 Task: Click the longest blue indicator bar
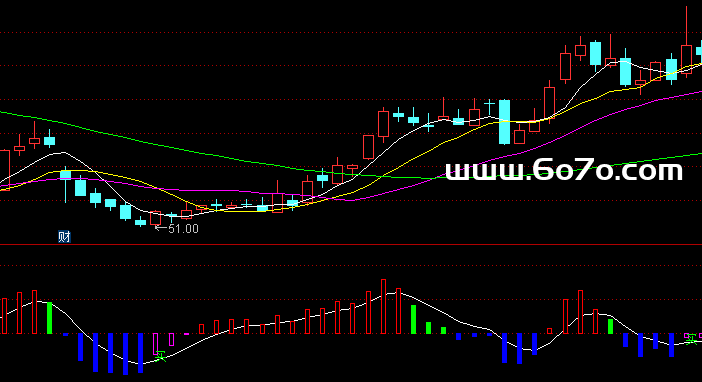(126, 354)
